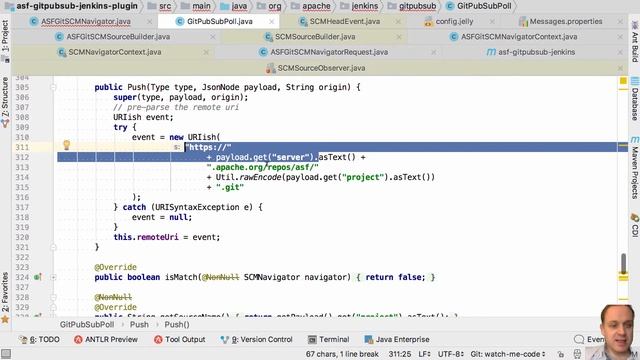Close the SCMHeadEvent.java tab
Screen dimensions: 640x360
[398, 21]
